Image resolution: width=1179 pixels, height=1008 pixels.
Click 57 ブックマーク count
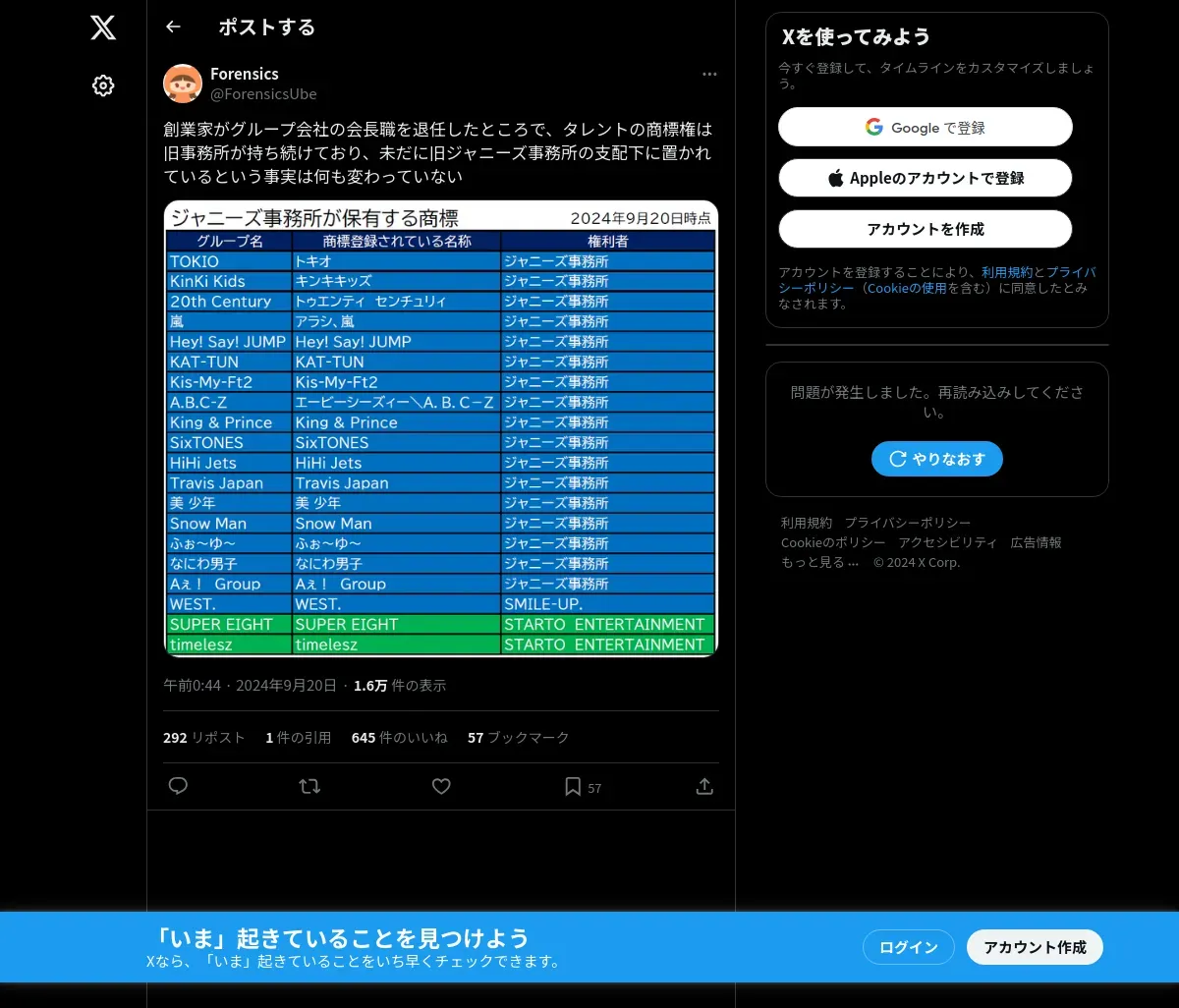click(519, 738)
